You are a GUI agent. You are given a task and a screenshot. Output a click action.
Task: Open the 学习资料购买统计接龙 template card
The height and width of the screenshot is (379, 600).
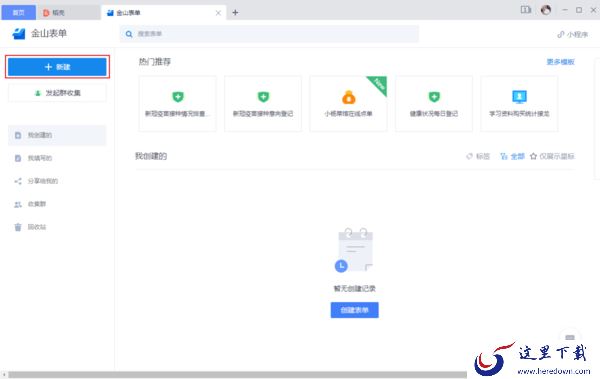519,104
